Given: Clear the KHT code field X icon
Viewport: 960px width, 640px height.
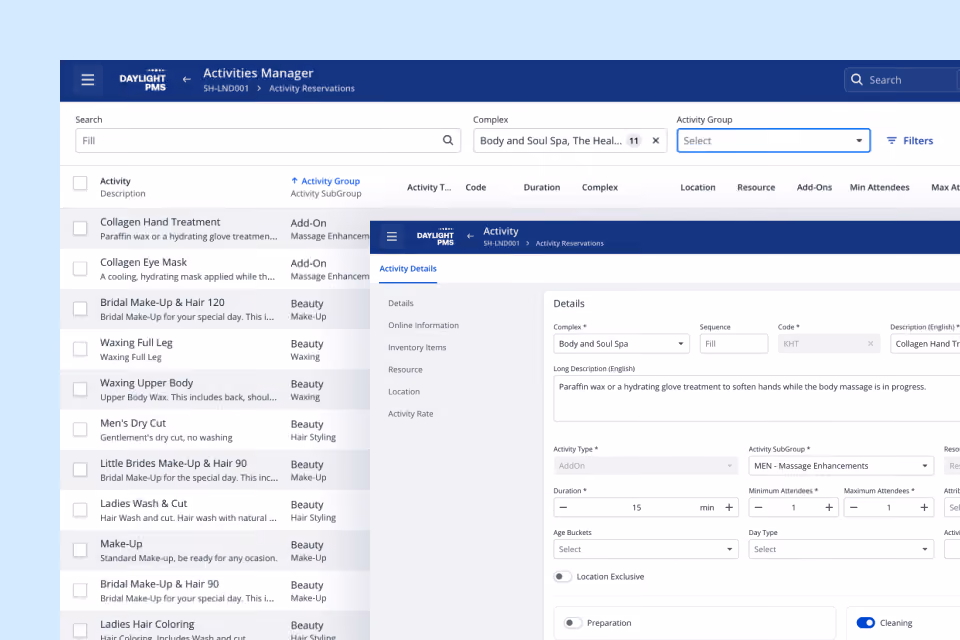Looking at the screenshot, I should [870, 344].
